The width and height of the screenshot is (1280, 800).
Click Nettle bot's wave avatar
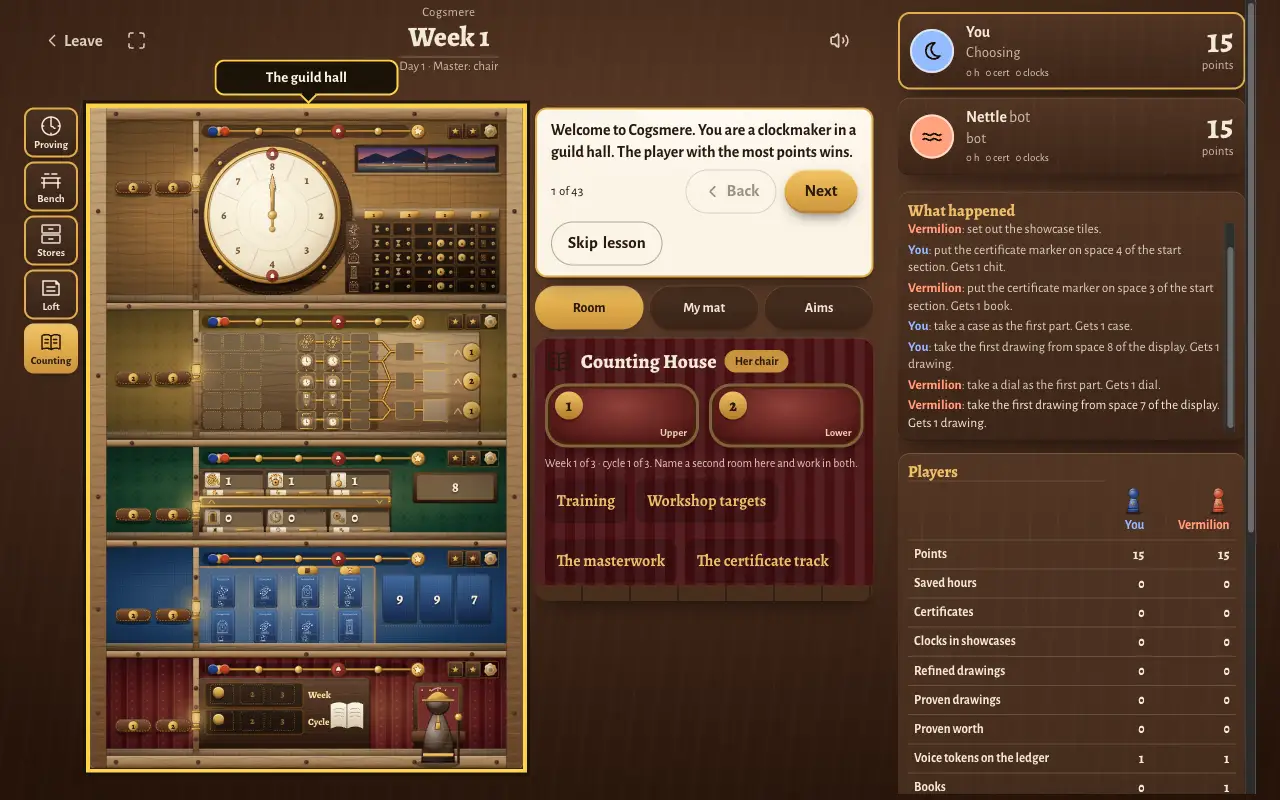[932, 137]
